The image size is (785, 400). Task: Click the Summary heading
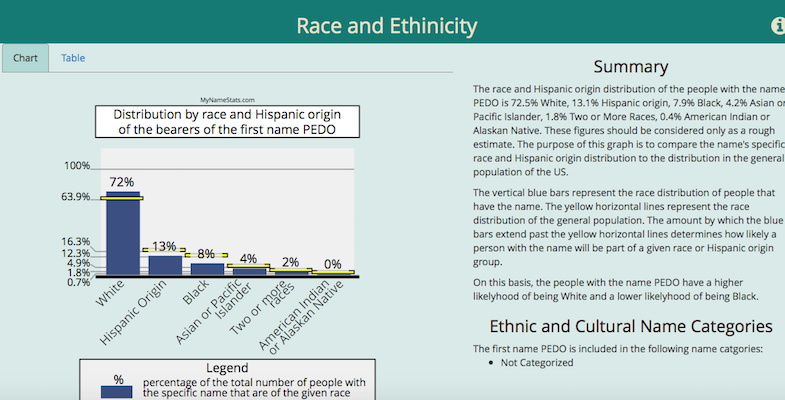click(x=630, y=67)
